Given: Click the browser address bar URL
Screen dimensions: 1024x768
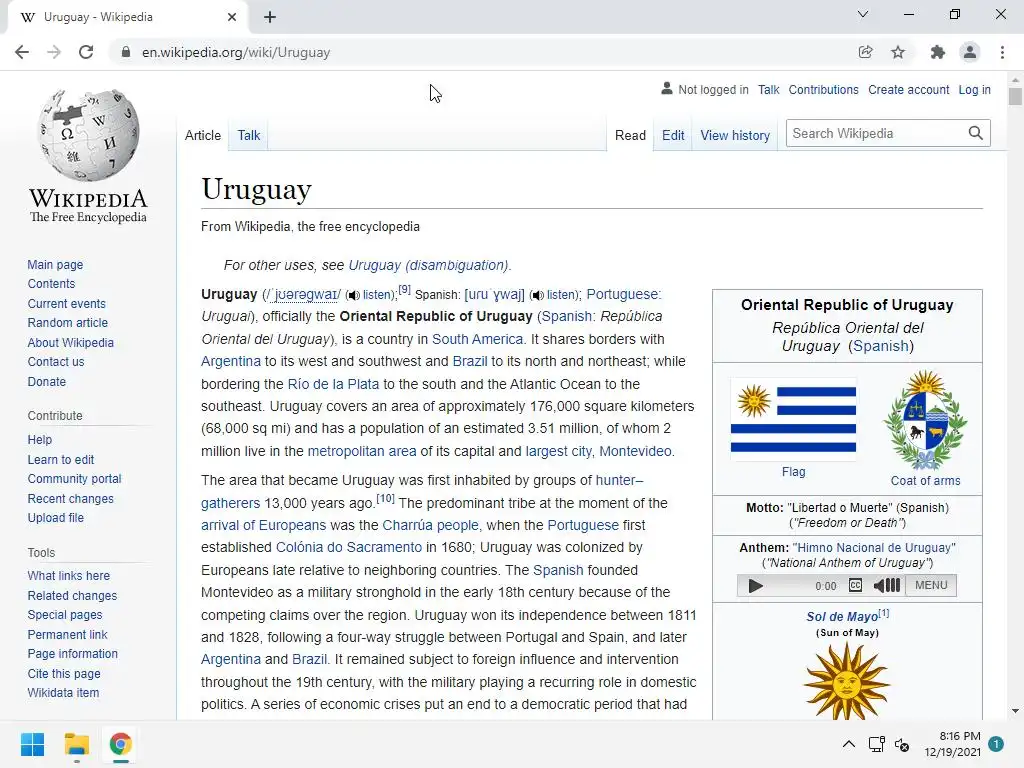Looking at the screenshot, I should coord(236,52).
